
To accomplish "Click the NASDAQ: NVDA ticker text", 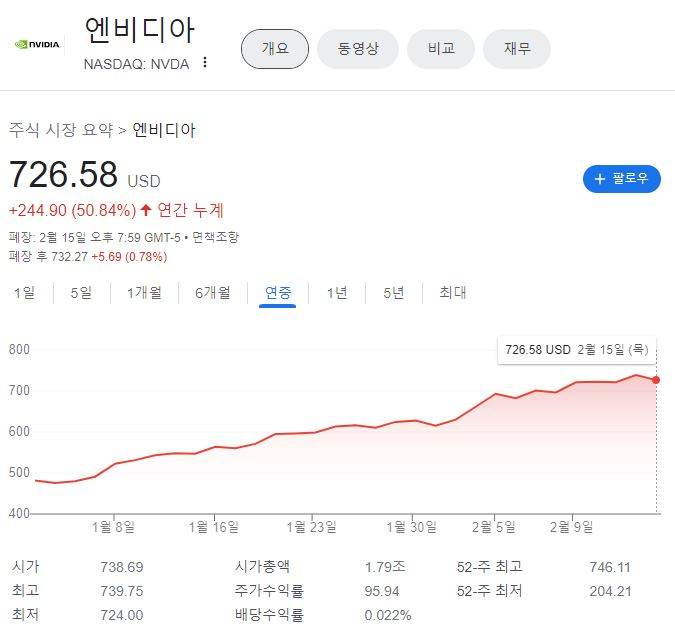I will tap(136, 64).
